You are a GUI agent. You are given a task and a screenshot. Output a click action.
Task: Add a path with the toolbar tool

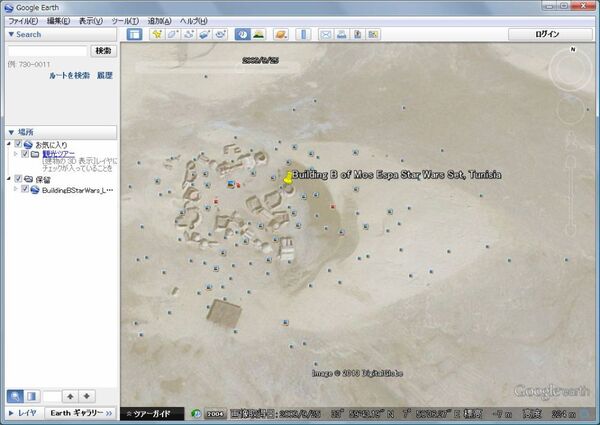pyautogui.click(x=188, y=34)
